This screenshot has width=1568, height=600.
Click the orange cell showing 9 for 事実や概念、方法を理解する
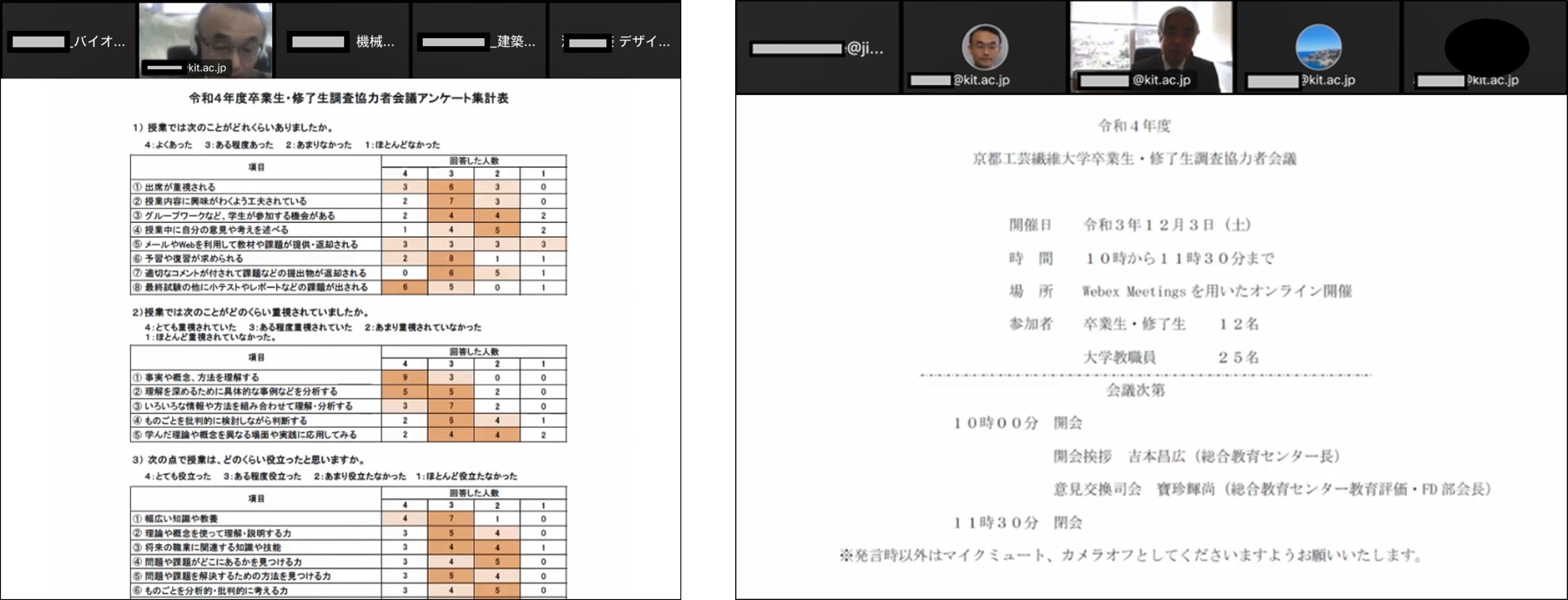click(404, 377)
